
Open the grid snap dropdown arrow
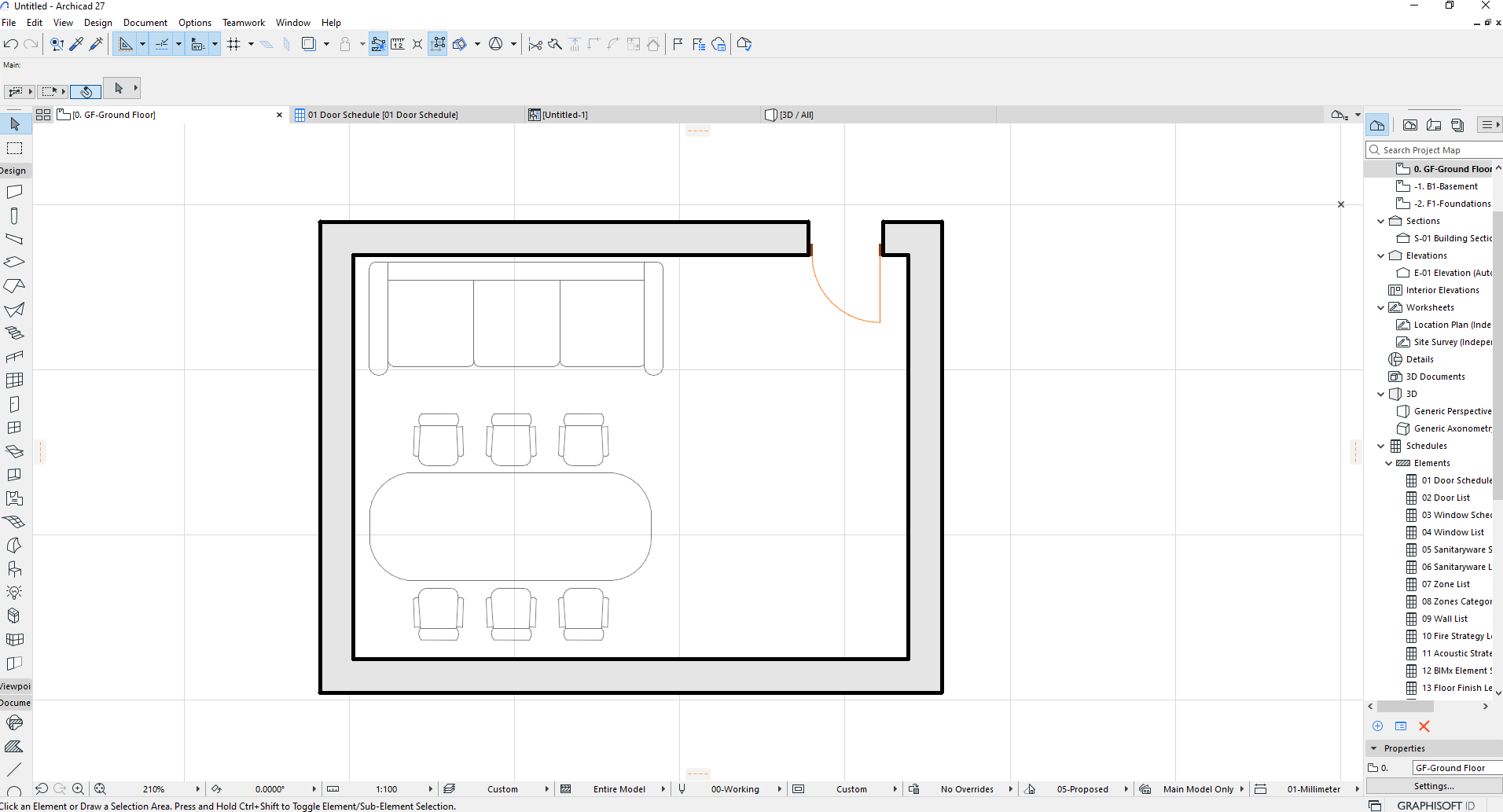pyautogui.click(x=251, y=44)
